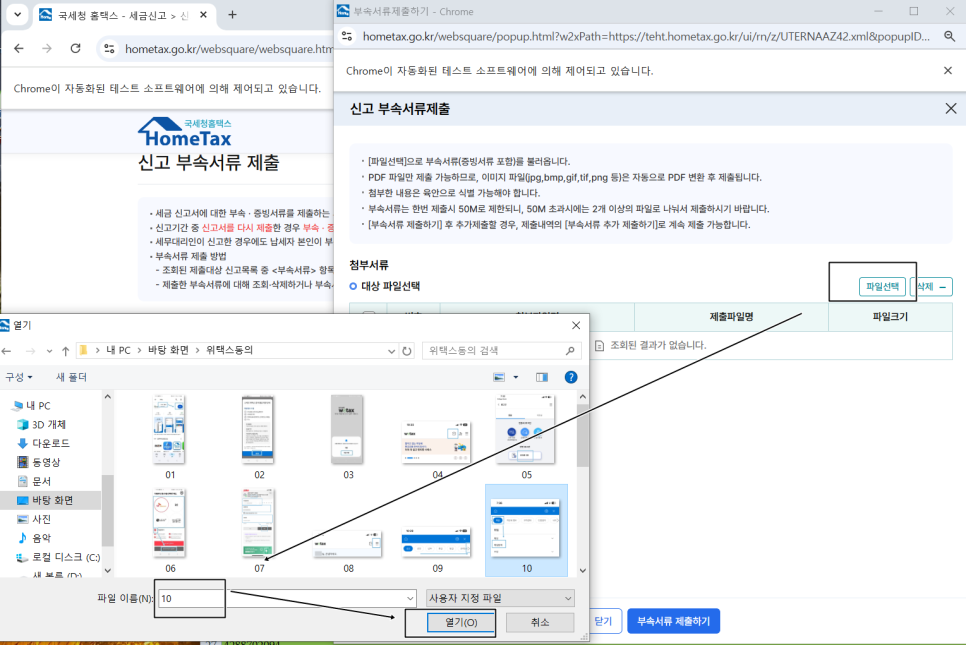Open the help icon in file dialog
The width and height of the screenshot is (966, 645).
(x=571, y=377)
